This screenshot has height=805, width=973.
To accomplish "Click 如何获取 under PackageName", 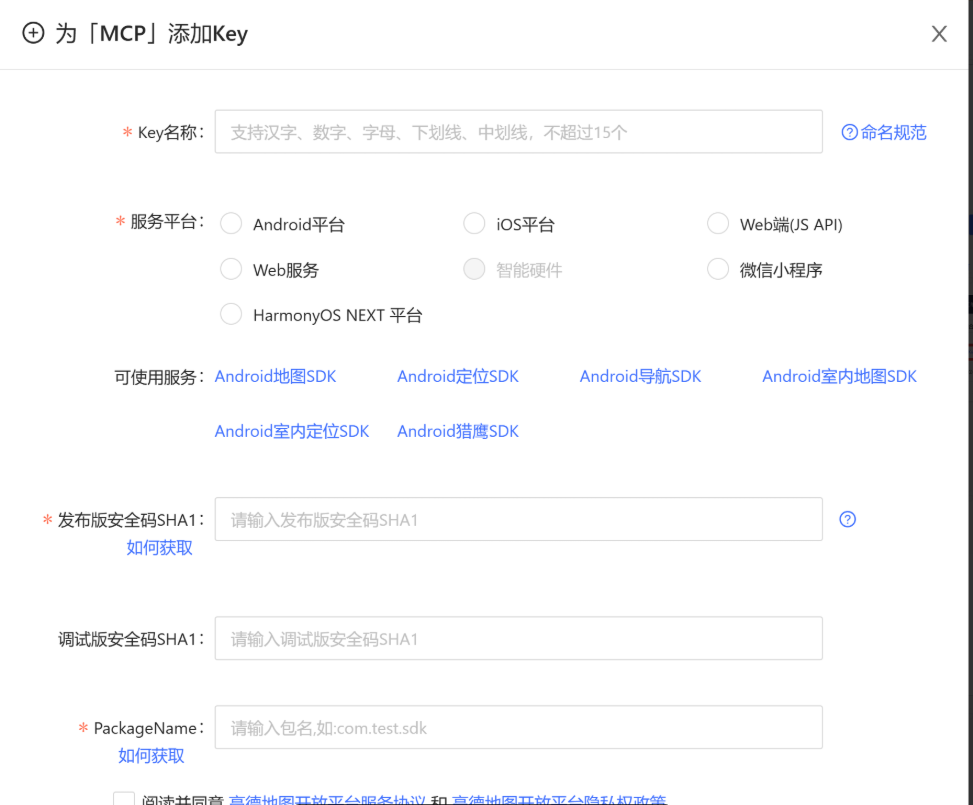I will (150, 756).
